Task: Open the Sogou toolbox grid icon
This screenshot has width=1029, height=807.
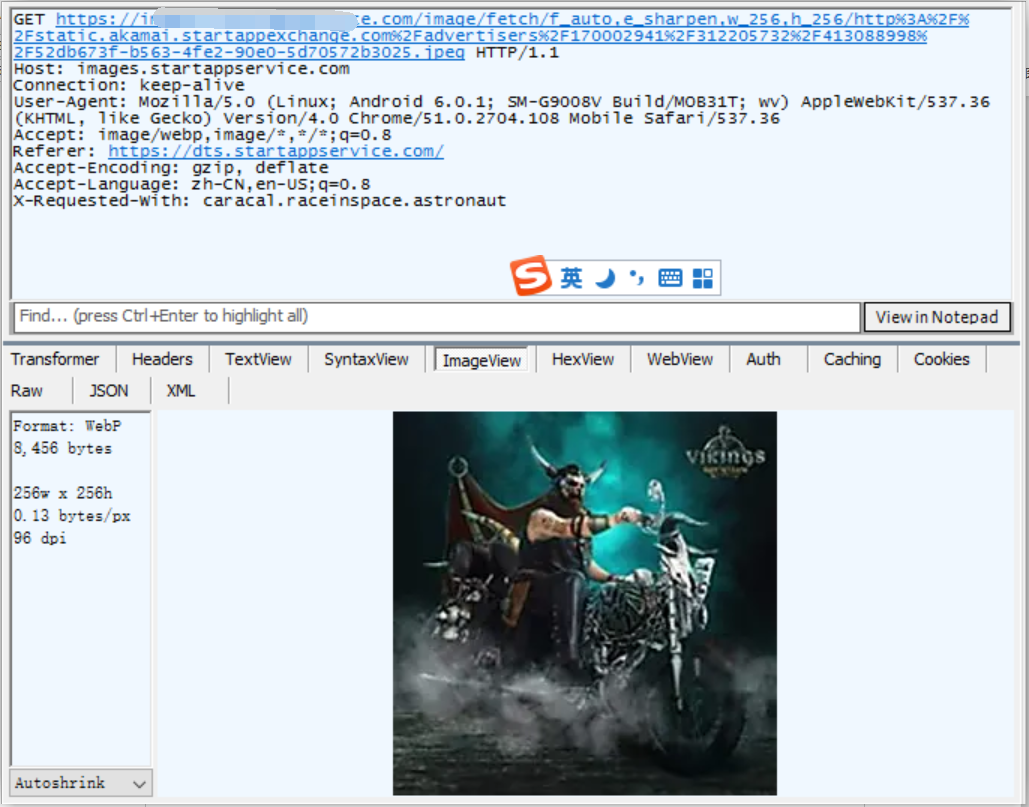Action: pyautogui.click(x=702, y=278)
